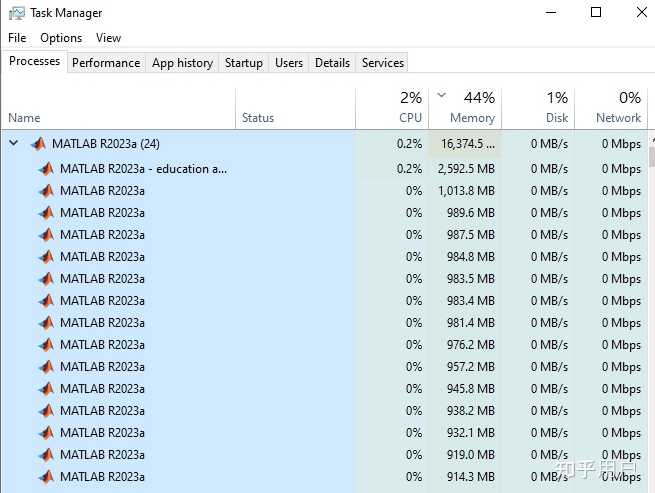Screen dimensions: 655x493
Task: Click MATLAB icon in the 976.2 MB row
Action: pyautogui.click(x=46, y=345)
